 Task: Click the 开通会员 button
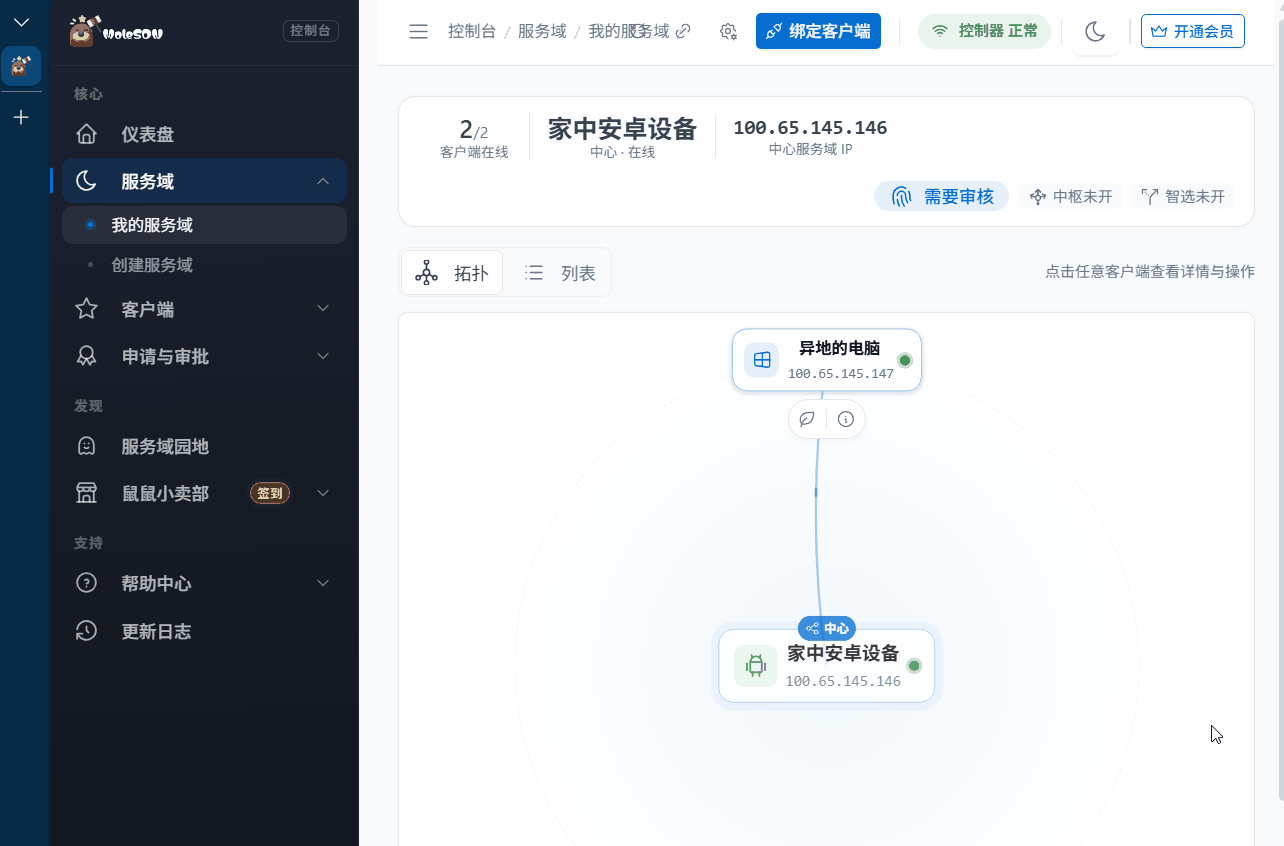[x=1192, y=31]
